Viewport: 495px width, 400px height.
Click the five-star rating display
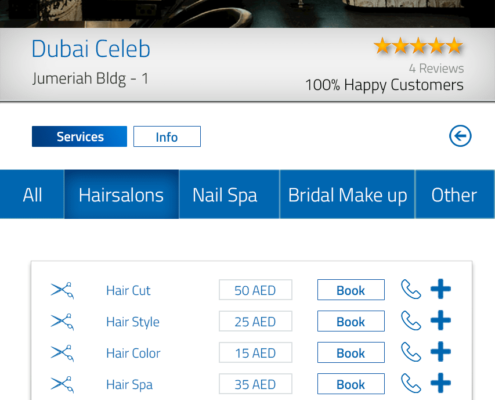click(x=419, y=46)
